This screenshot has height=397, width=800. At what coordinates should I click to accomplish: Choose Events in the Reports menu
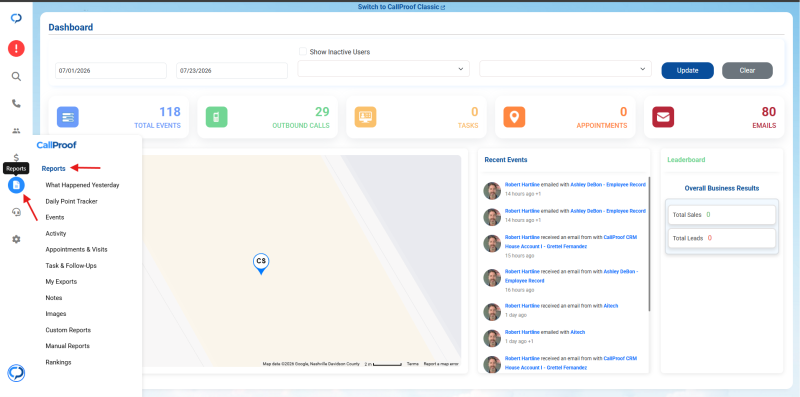pos(55,217)
